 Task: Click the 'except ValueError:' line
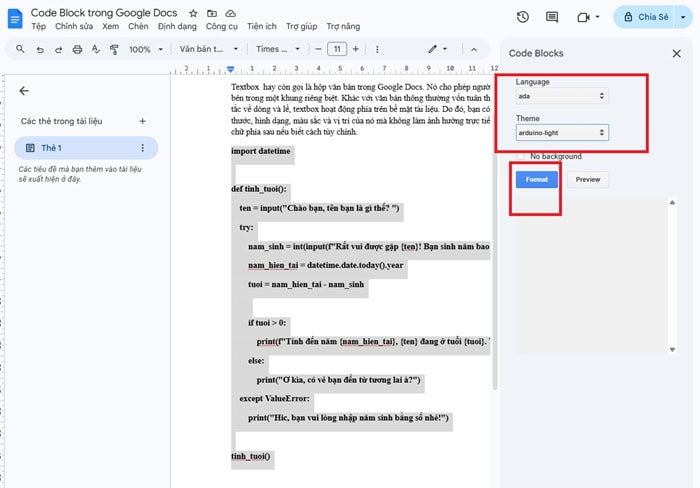[275, 398]
